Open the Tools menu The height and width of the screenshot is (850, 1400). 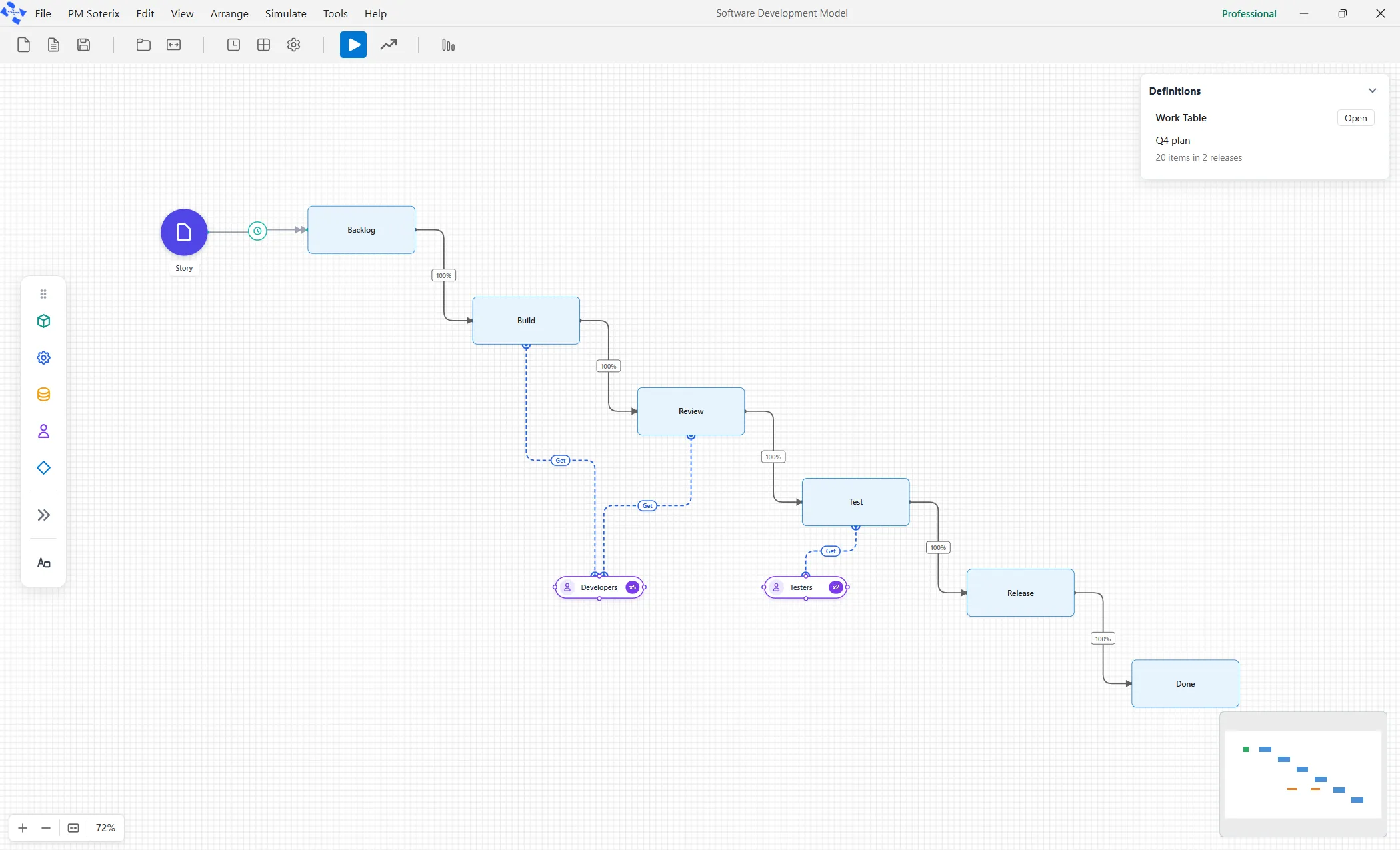(335, 13)
